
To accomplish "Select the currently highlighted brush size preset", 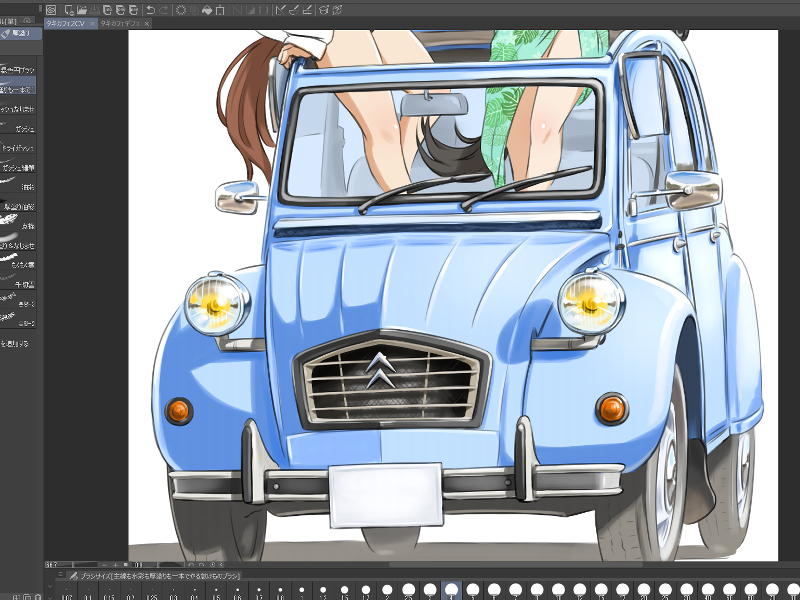I will click(451, 591).
